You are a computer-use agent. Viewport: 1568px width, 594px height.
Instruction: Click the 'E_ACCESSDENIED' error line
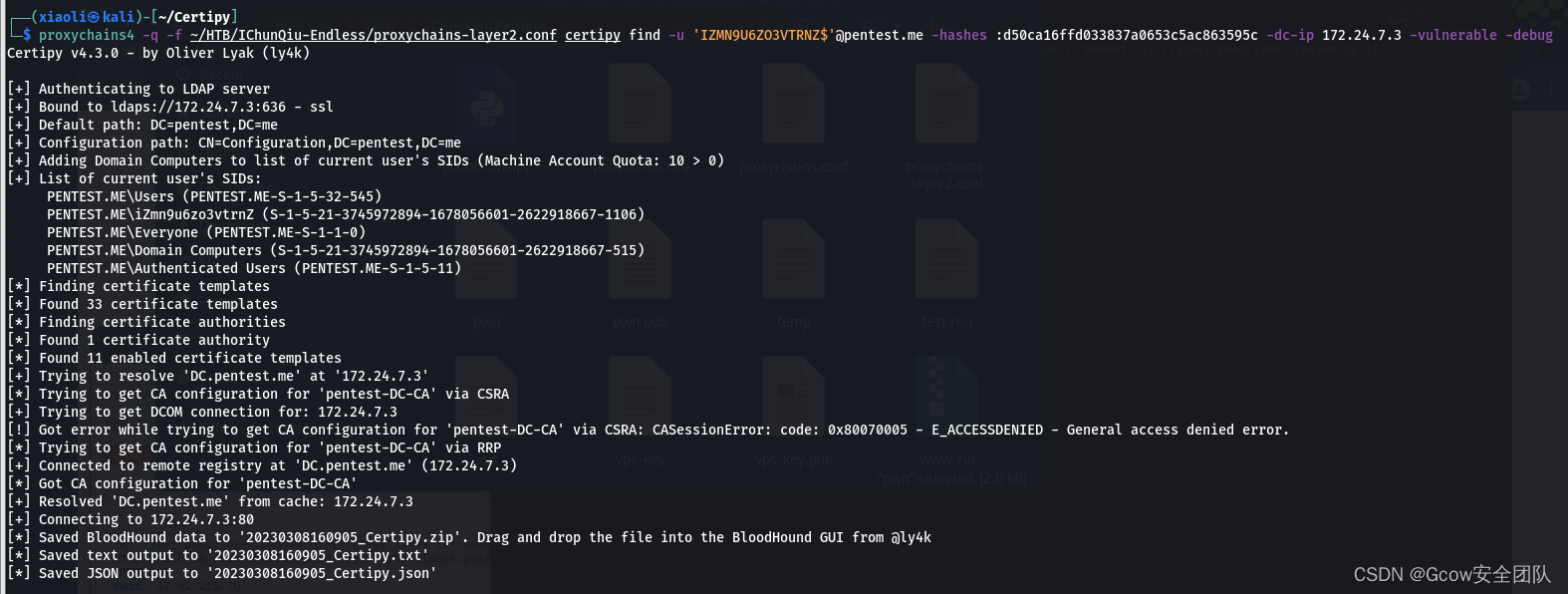point(649,430)
